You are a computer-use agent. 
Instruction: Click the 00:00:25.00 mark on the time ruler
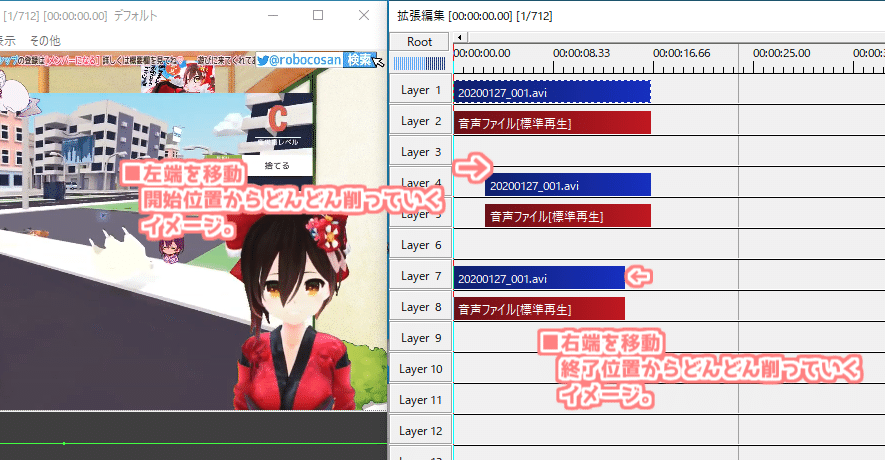tap(781, 53)
